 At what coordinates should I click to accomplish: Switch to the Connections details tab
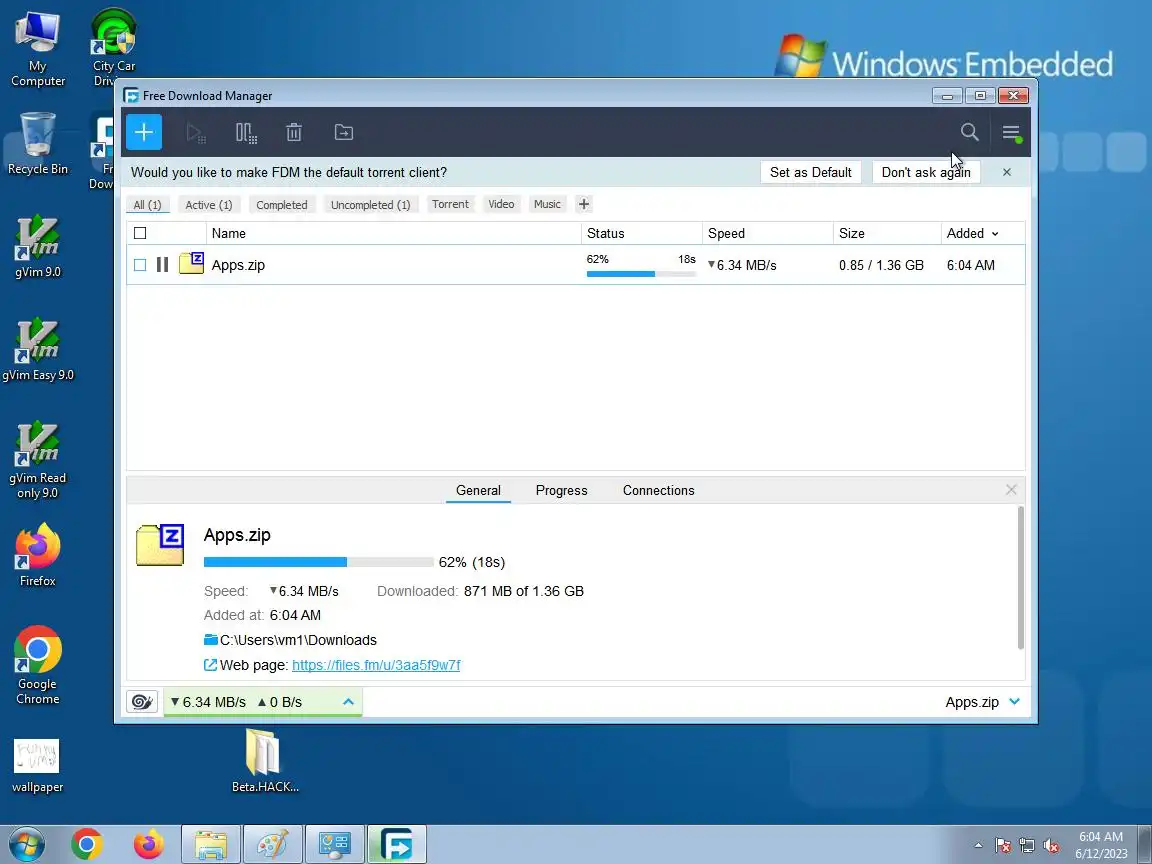(x=658, y=490)
